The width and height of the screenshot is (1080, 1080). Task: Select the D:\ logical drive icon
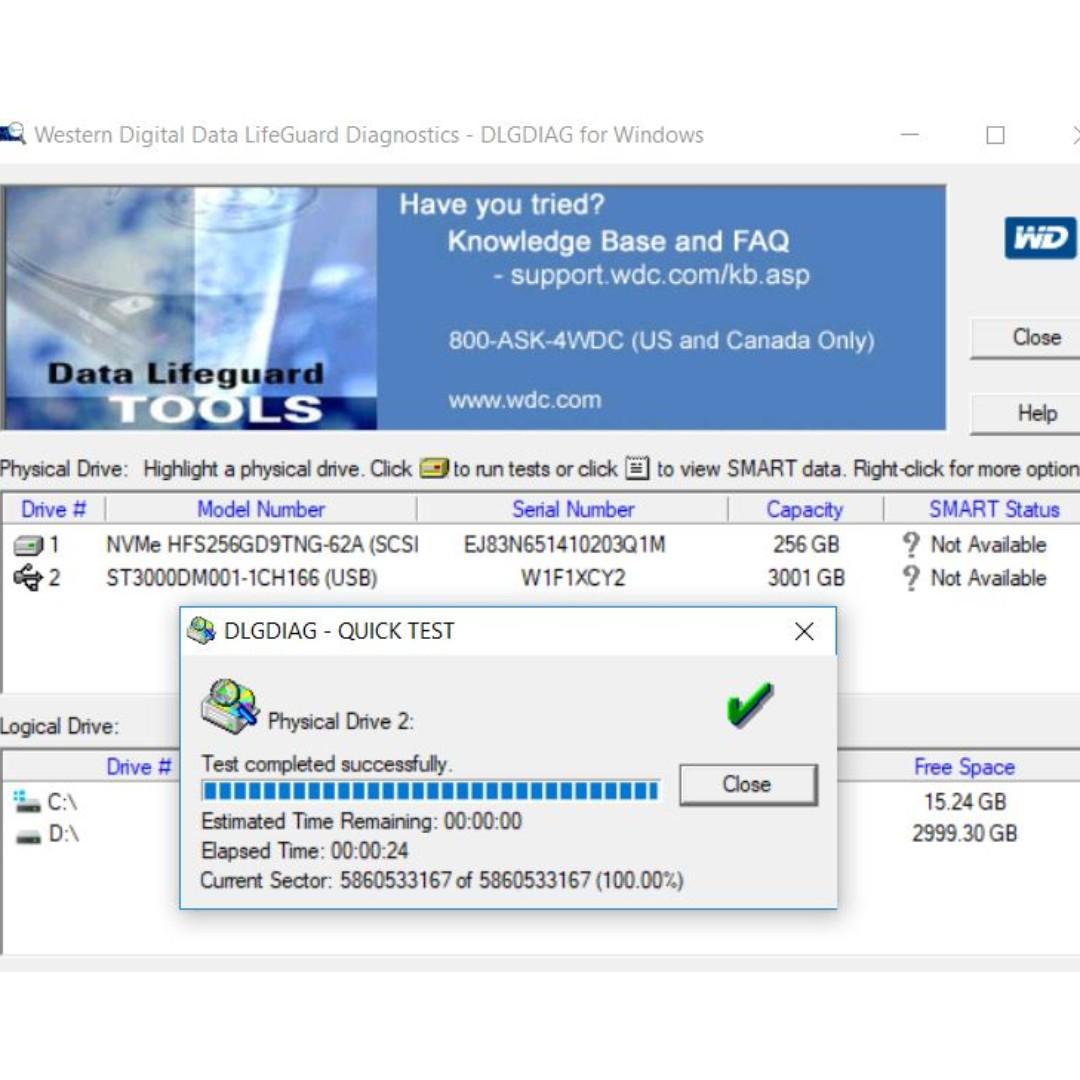28,838
